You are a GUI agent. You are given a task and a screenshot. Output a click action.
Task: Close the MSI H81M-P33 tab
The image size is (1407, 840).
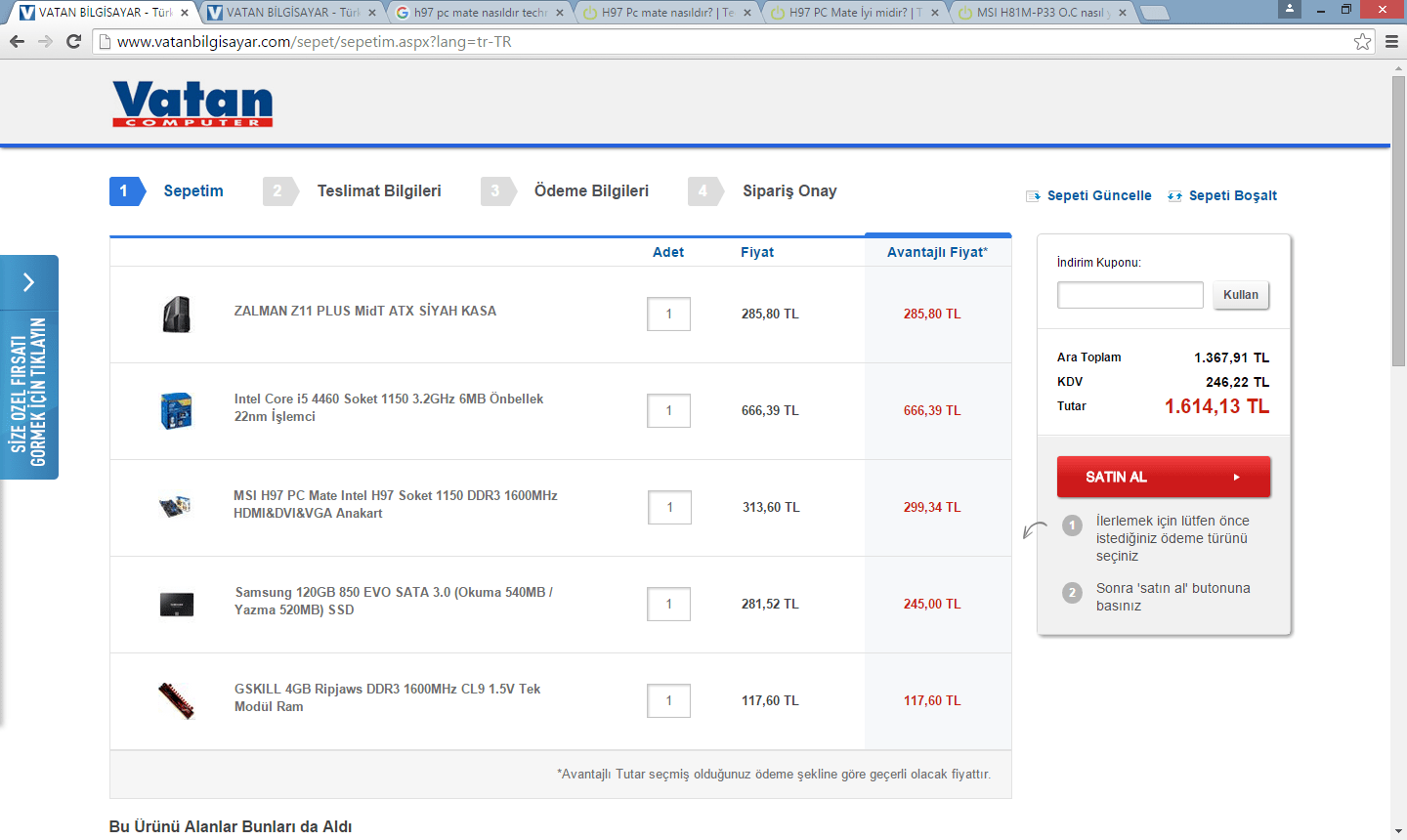(x=1123, y=13)
